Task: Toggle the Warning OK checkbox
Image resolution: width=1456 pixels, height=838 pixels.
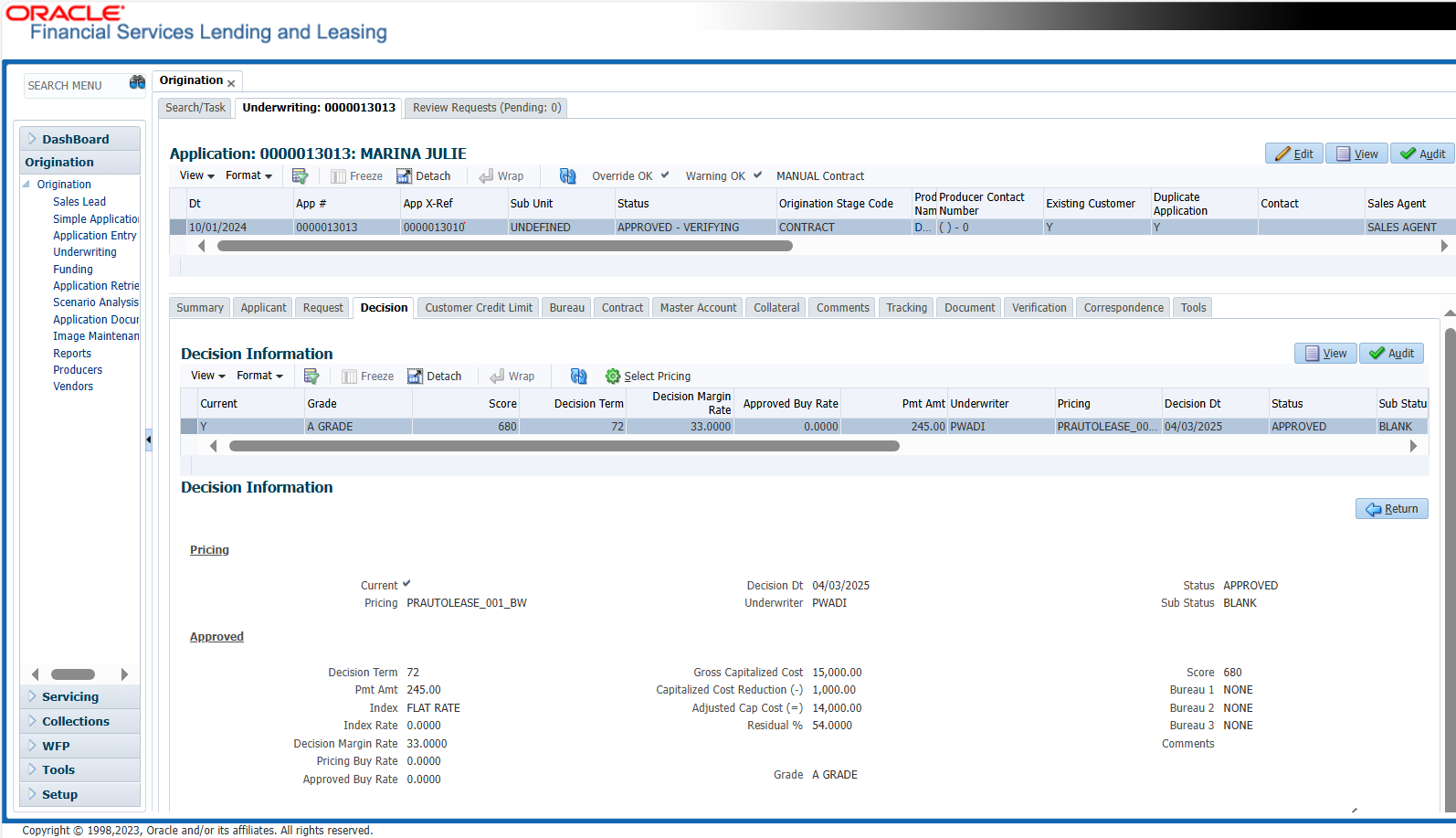Action: pyautogui.click(x=757, y=175)
